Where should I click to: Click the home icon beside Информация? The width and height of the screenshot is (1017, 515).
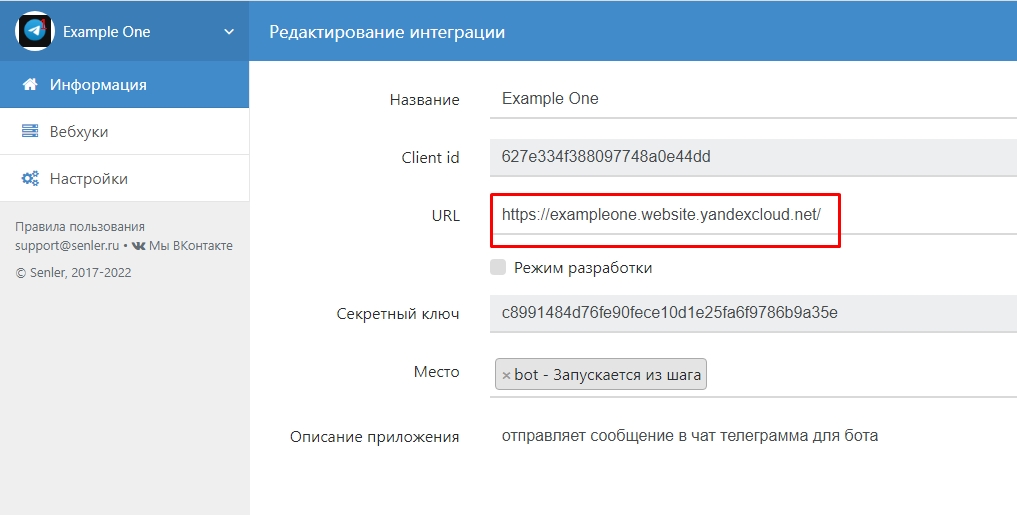click(x=30, y=85)
